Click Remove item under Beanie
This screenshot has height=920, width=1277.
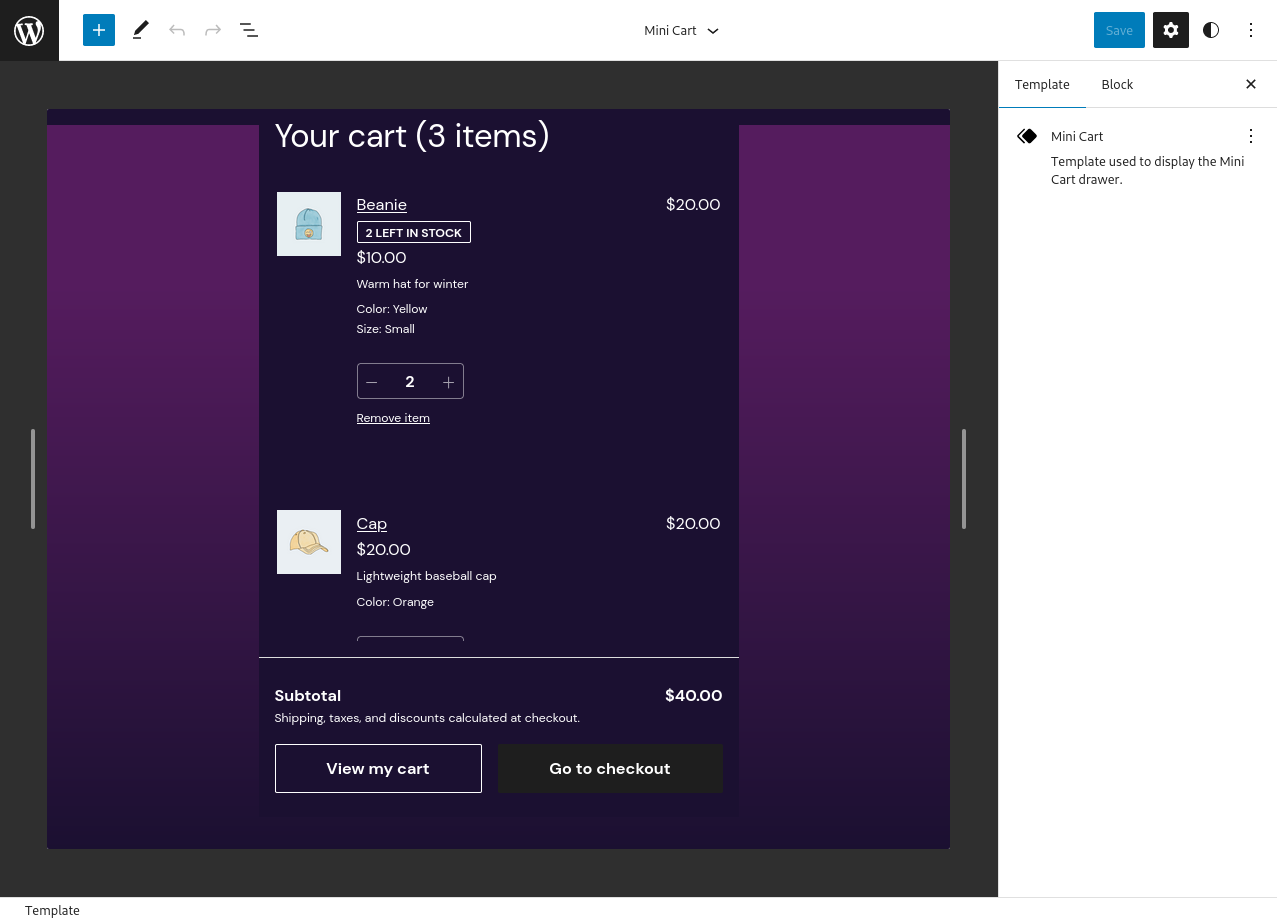(393, 418)
